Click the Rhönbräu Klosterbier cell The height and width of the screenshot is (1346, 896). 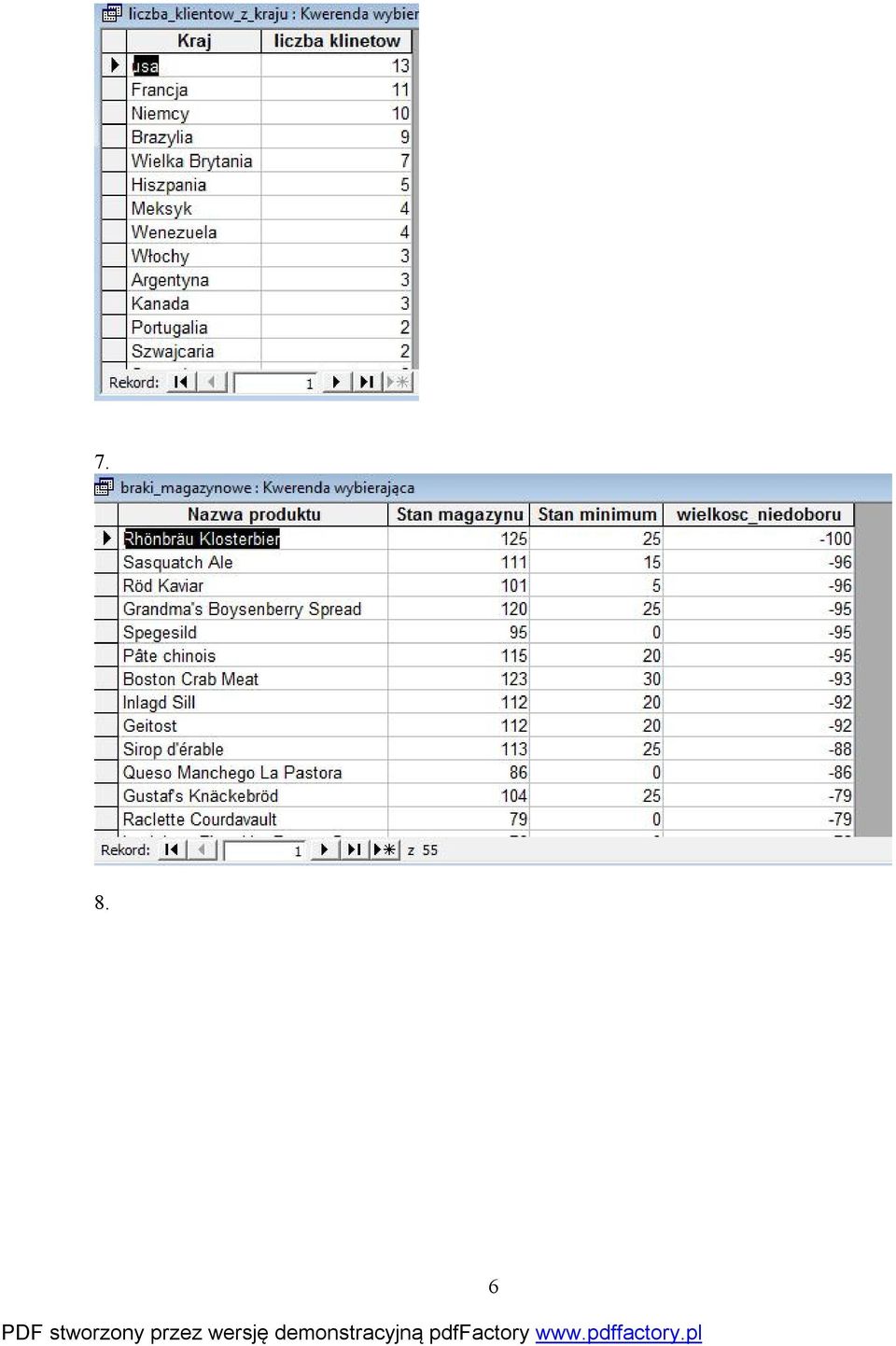point(253,539)
